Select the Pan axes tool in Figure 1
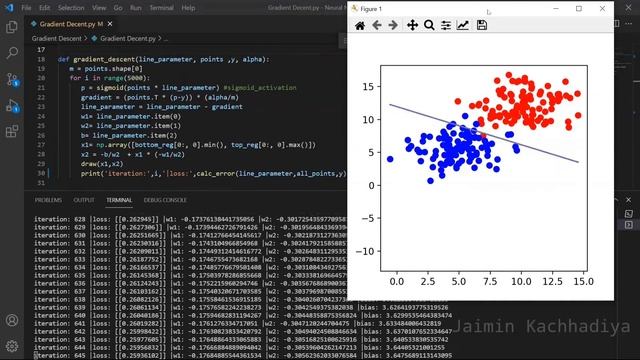The image size is (640, 360). 412,25
